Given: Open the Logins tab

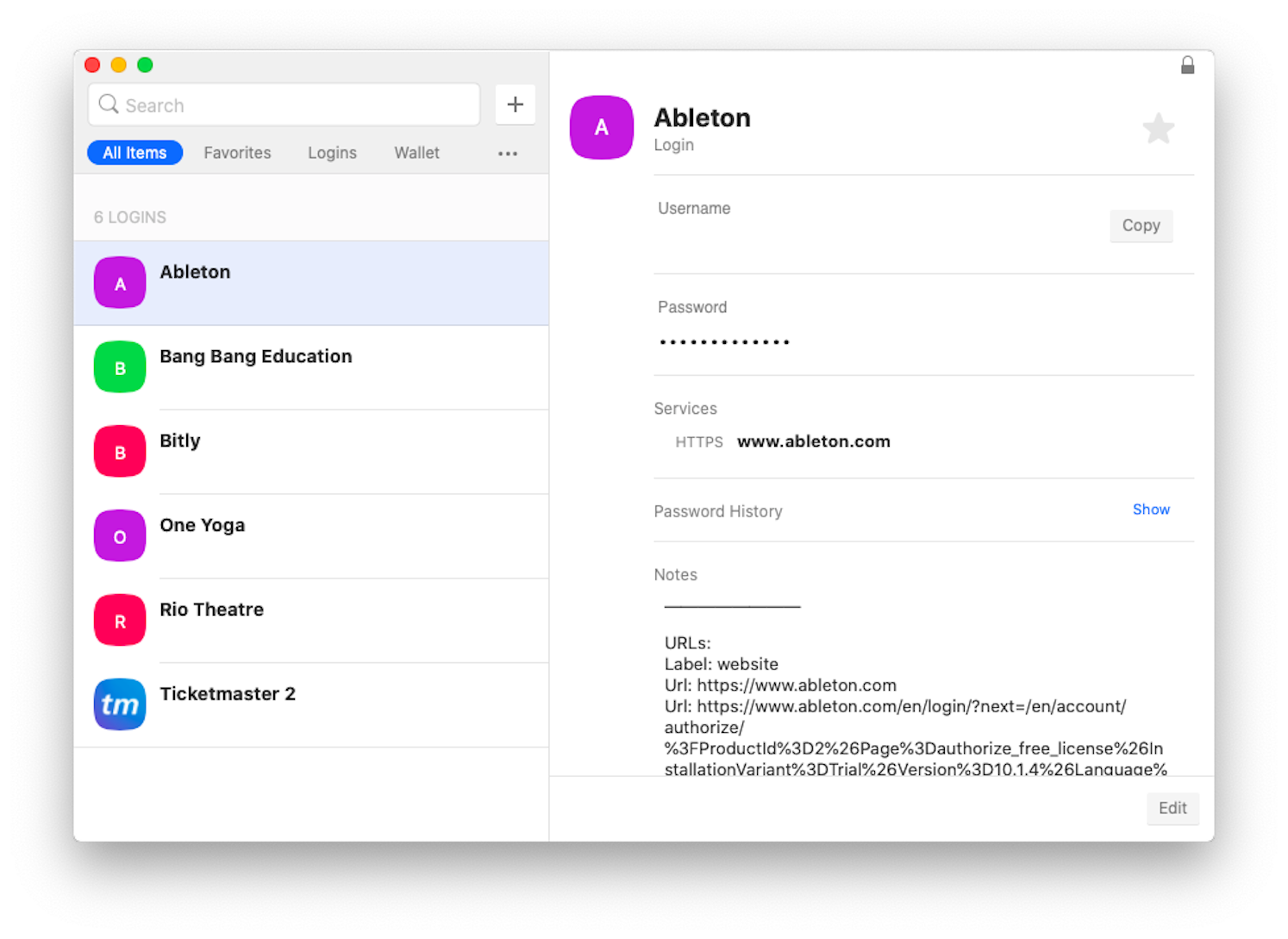Looking at the screenshot, I should coord(332,153).
